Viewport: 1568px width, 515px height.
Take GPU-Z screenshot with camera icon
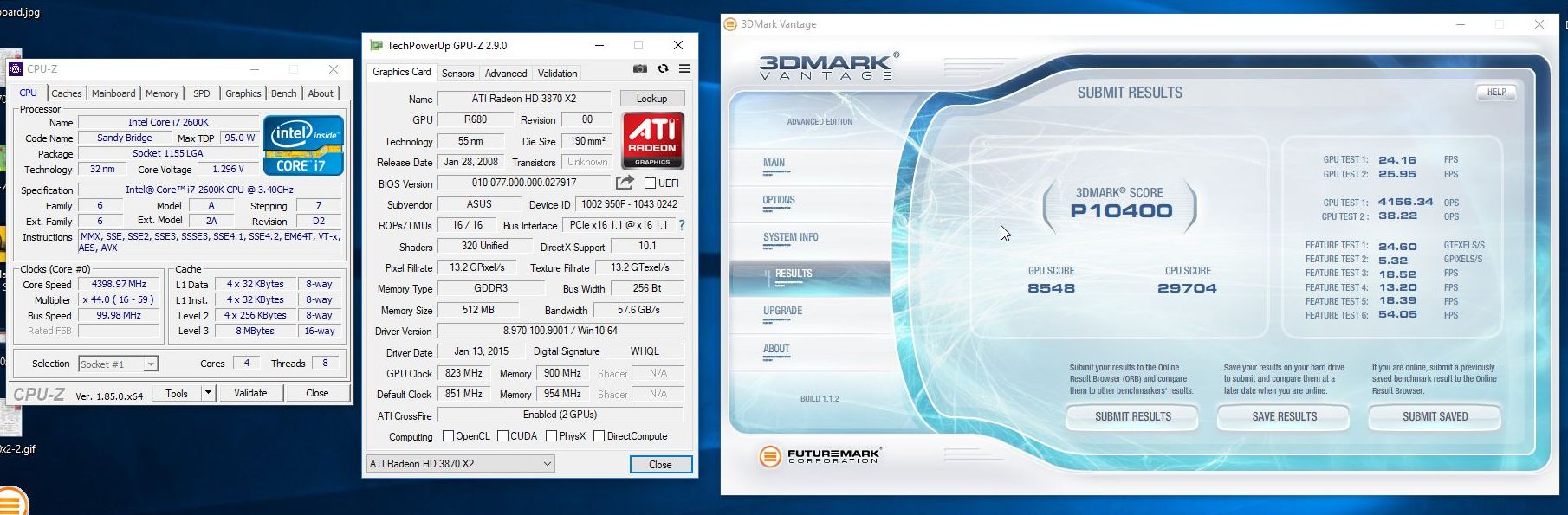click(x=639, y=69)
